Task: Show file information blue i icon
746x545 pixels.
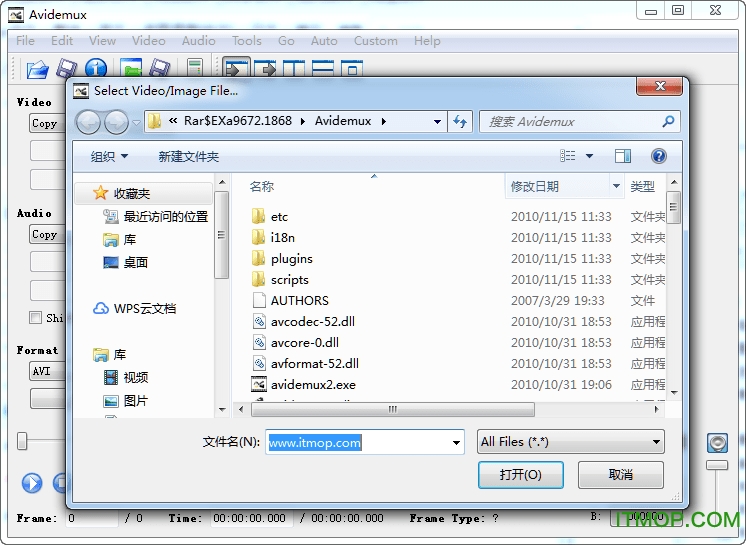Action: (96, 68)
